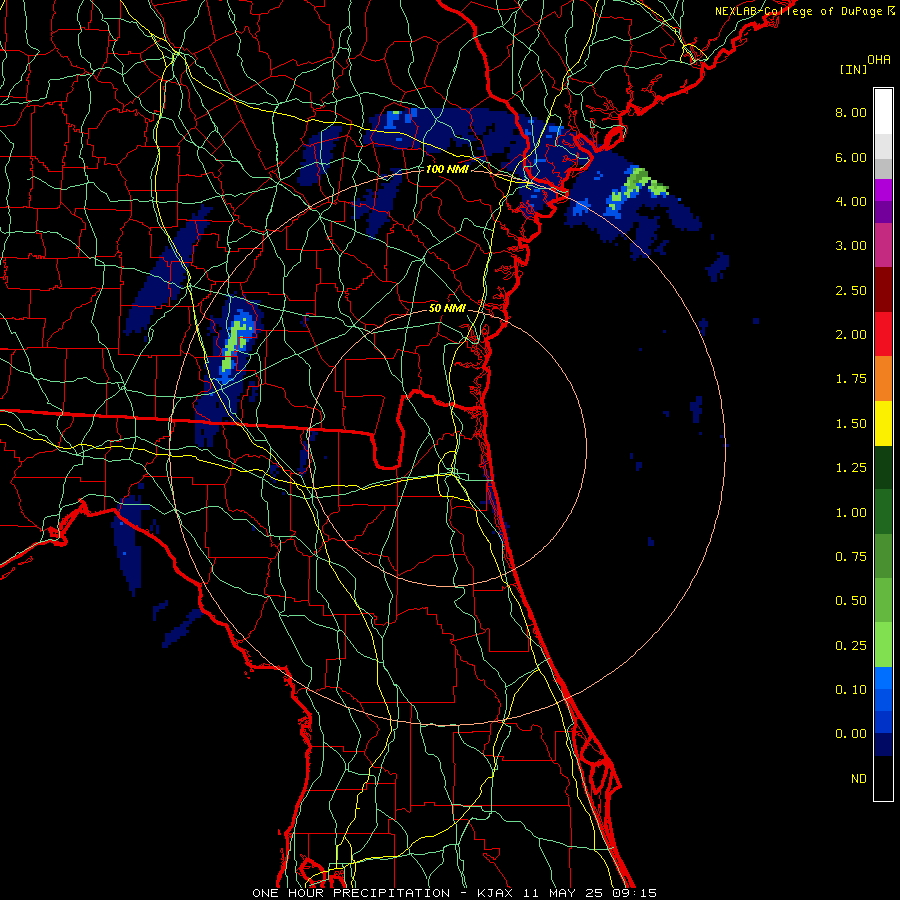The width and height of the screenshot is (900, 900).
Task: Click the 50 NMI range ring label
Action: 447,308
